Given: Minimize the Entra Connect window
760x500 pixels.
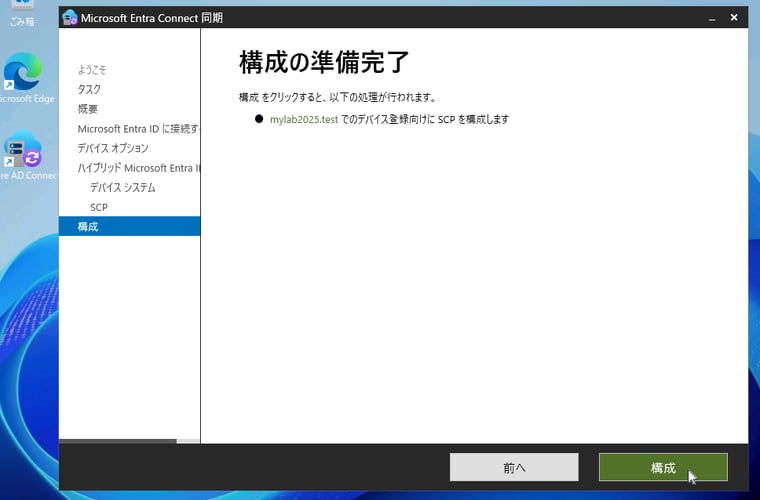Looking at the screenshot, I should 712,18.
